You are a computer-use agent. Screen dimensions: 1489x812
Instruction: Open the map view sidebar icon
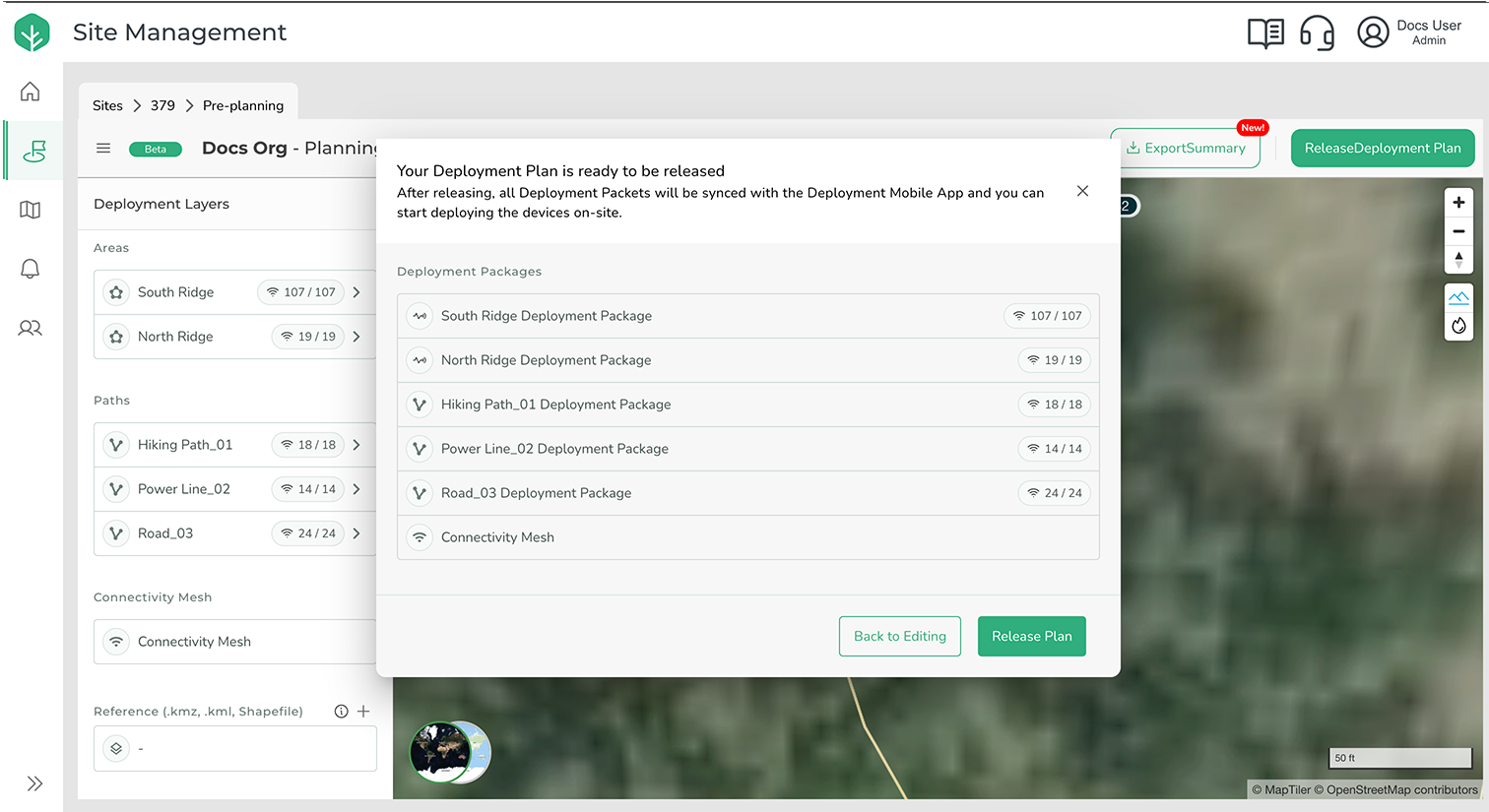click(x=31, y=210)
